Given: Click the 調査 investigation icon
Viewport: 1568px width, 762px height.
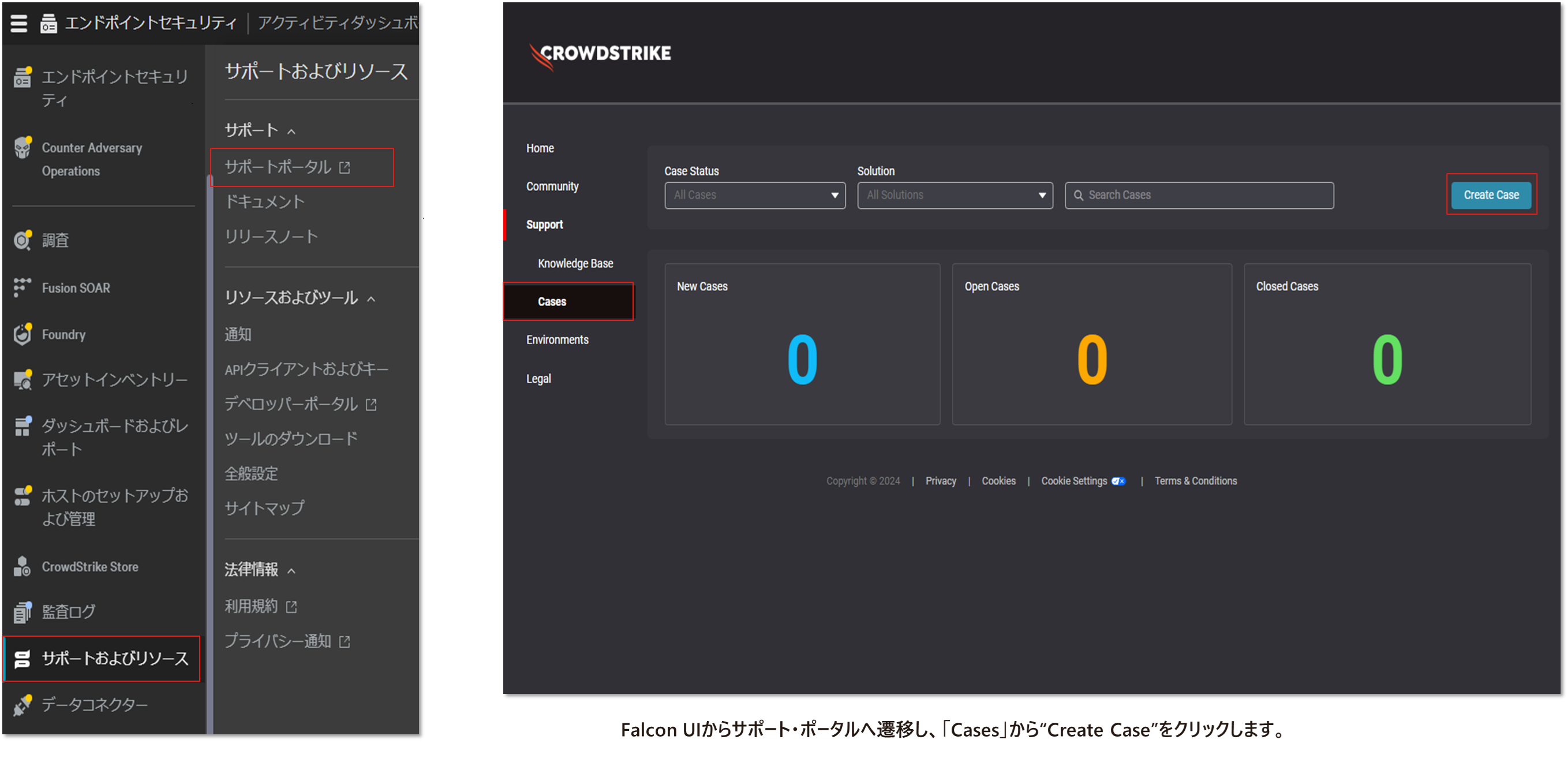Looking at the screenshot, I should (23, 240).
